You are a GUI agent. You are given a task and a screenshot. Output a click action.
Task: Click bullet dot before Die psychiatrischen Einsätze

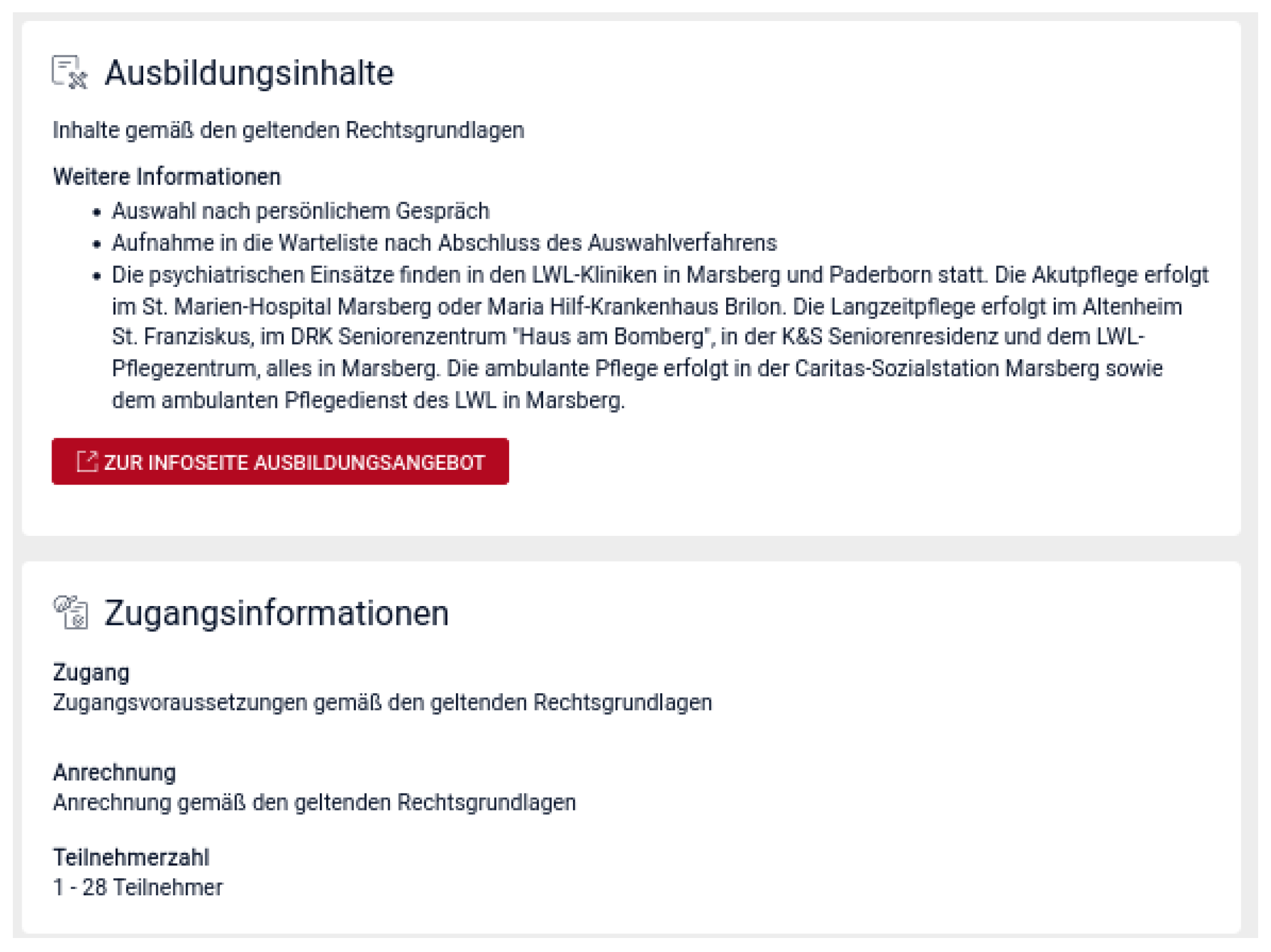[96, 276]
